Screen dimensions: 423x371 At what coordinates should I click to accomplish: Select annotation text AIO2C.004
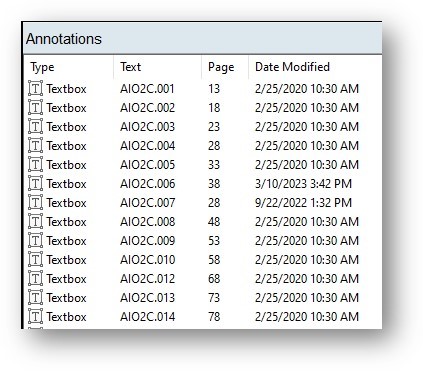[x=147, y=146]
